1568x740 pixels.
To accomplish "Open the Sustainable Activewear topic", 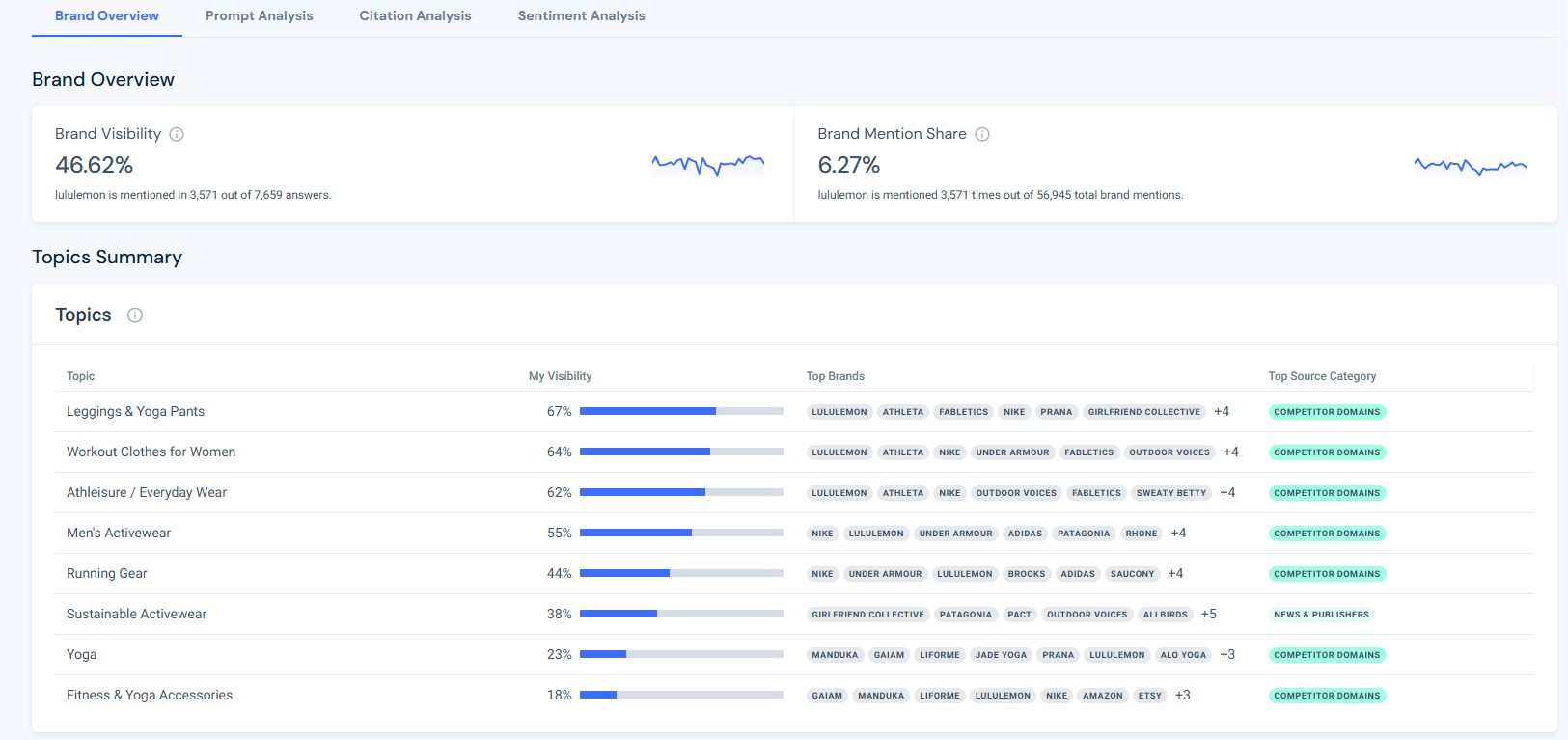I will pos(137,614).
